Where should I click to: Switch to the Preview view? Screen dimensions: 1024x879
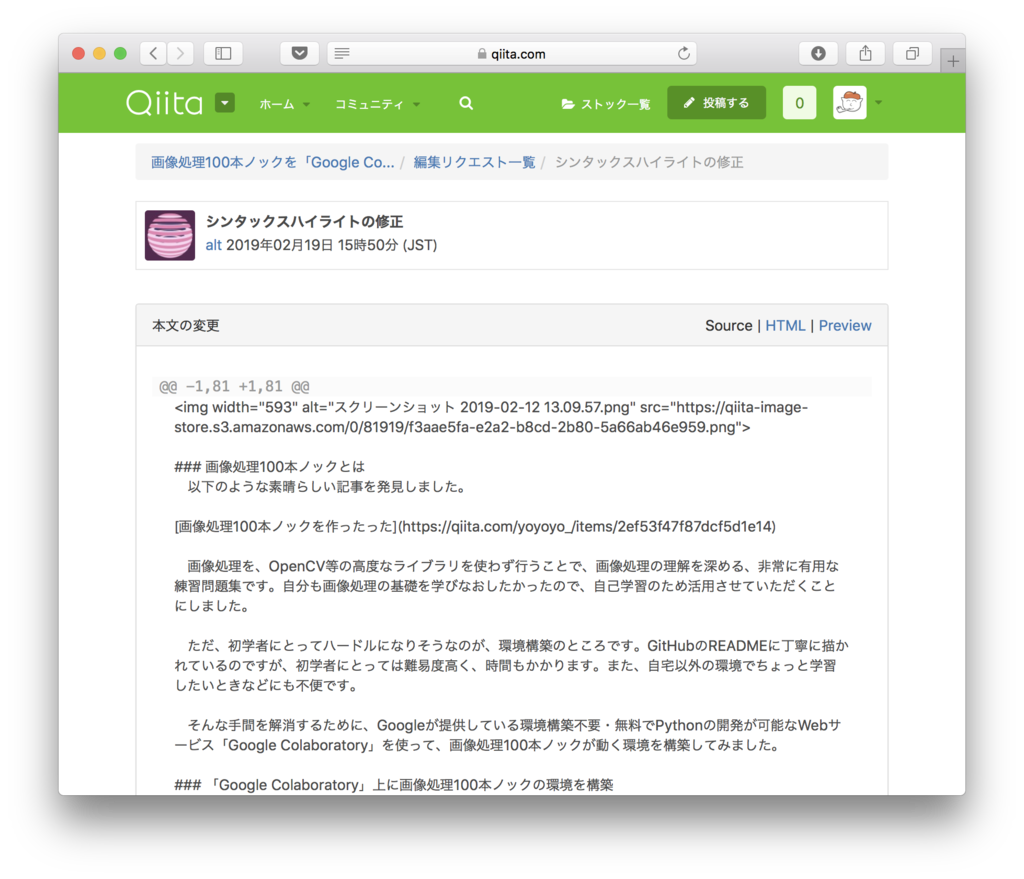[x=845, y=325]
